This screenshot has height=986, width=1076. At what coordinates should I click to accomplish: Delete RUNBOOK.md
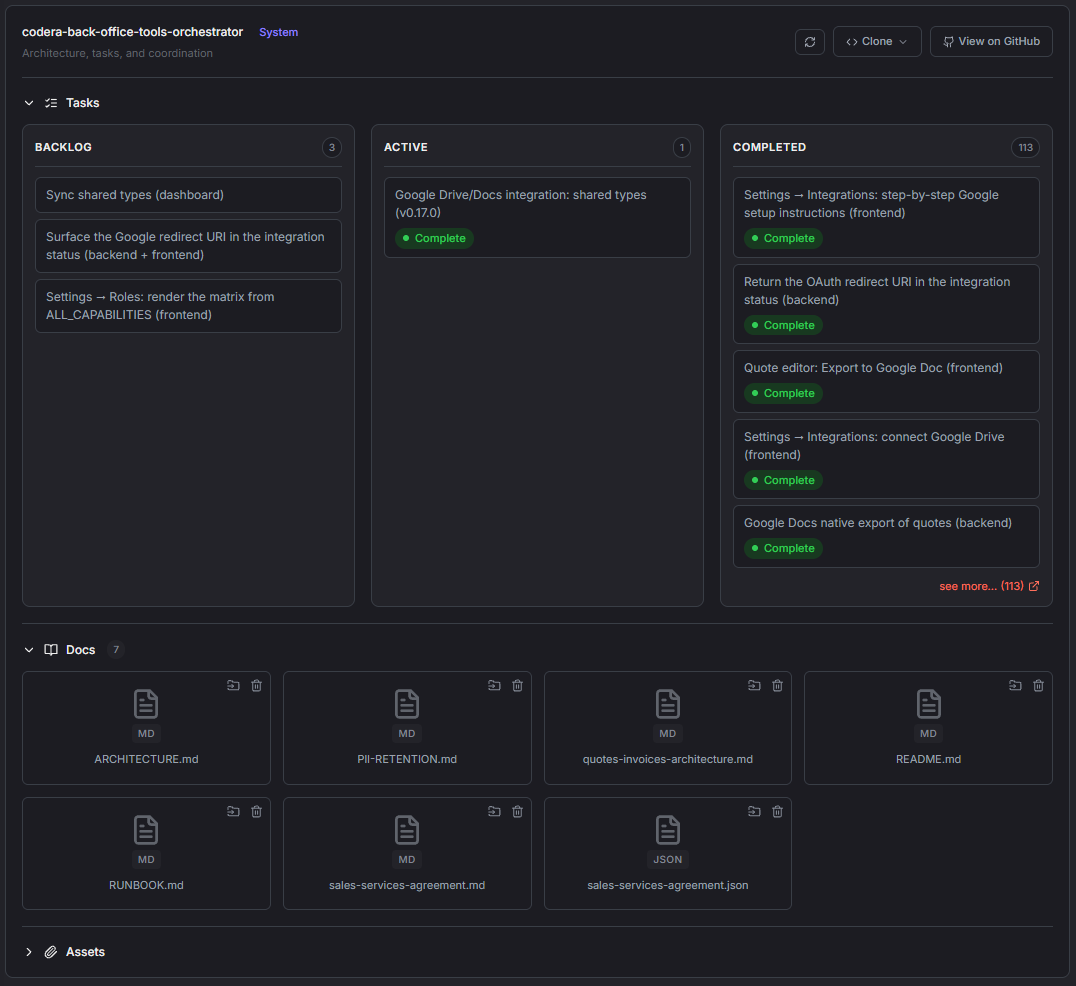(x=257, y=812)
